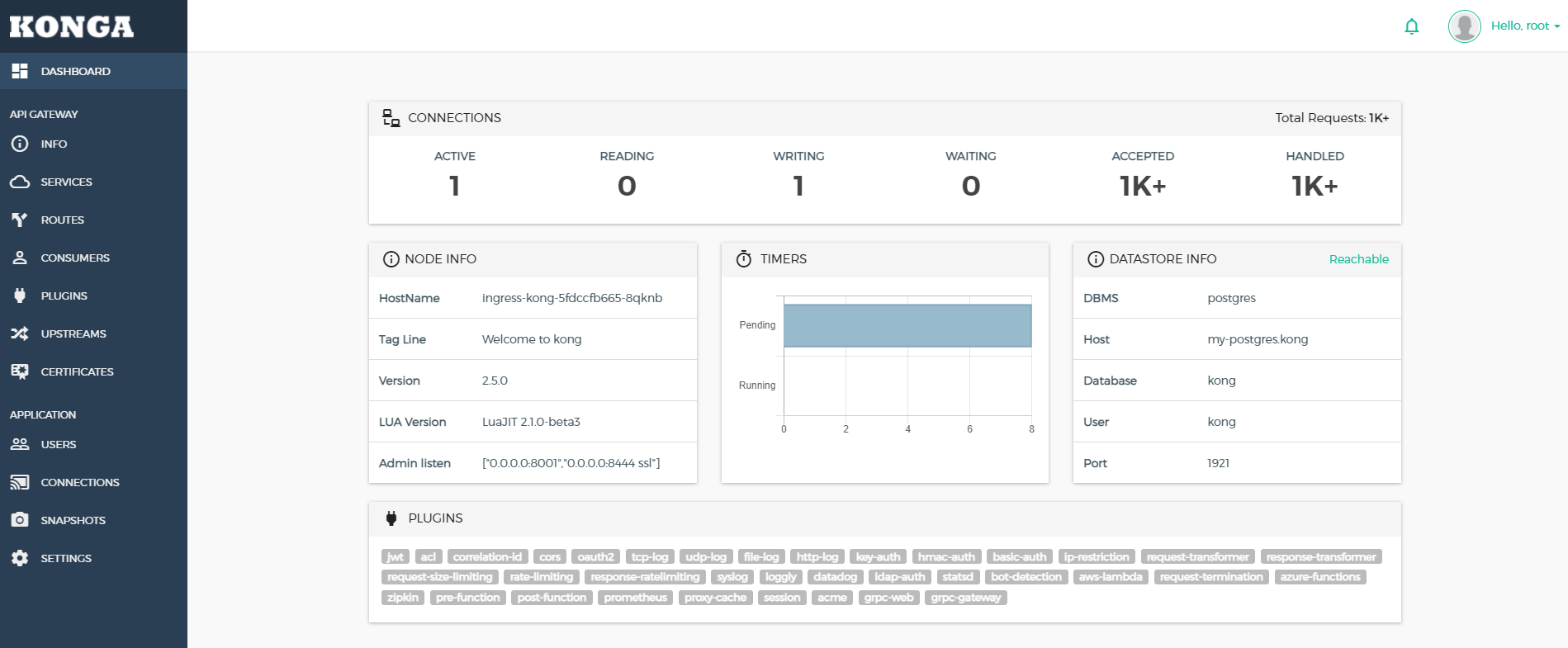
Task: Click the hmac-auth plugin tag
Action: [x=947, y=557]
